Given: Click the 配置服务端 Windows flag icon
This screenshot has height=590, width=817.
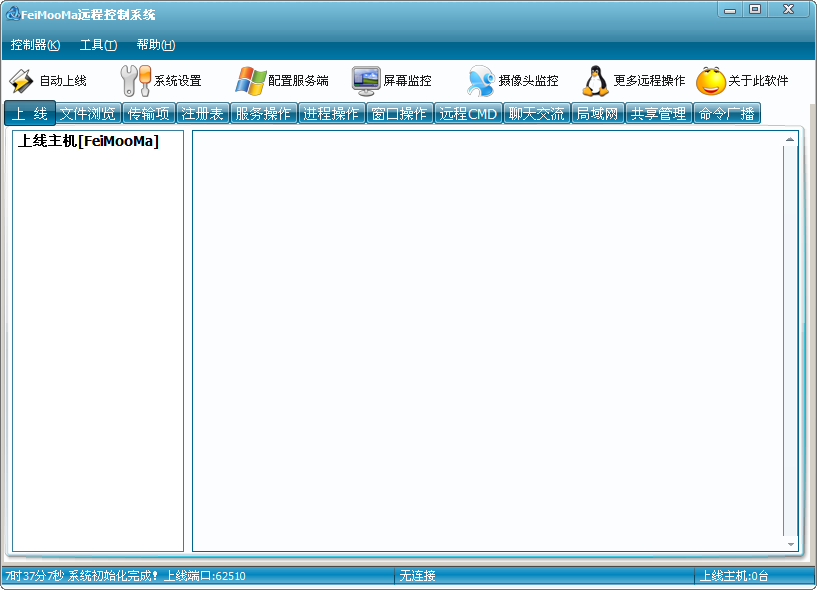Looking at the screenshot, I should pyautogui.click(x=250, y=81).
